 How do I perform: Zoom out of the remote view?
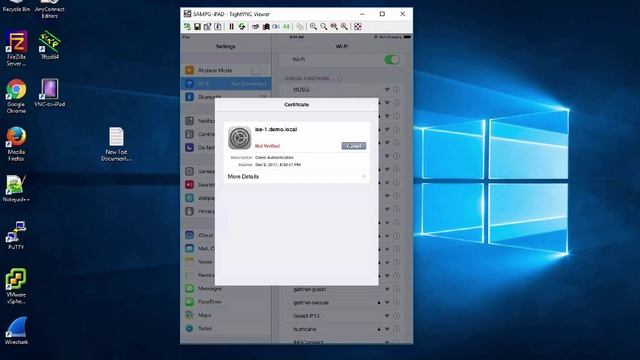click(x=324, y=27)
